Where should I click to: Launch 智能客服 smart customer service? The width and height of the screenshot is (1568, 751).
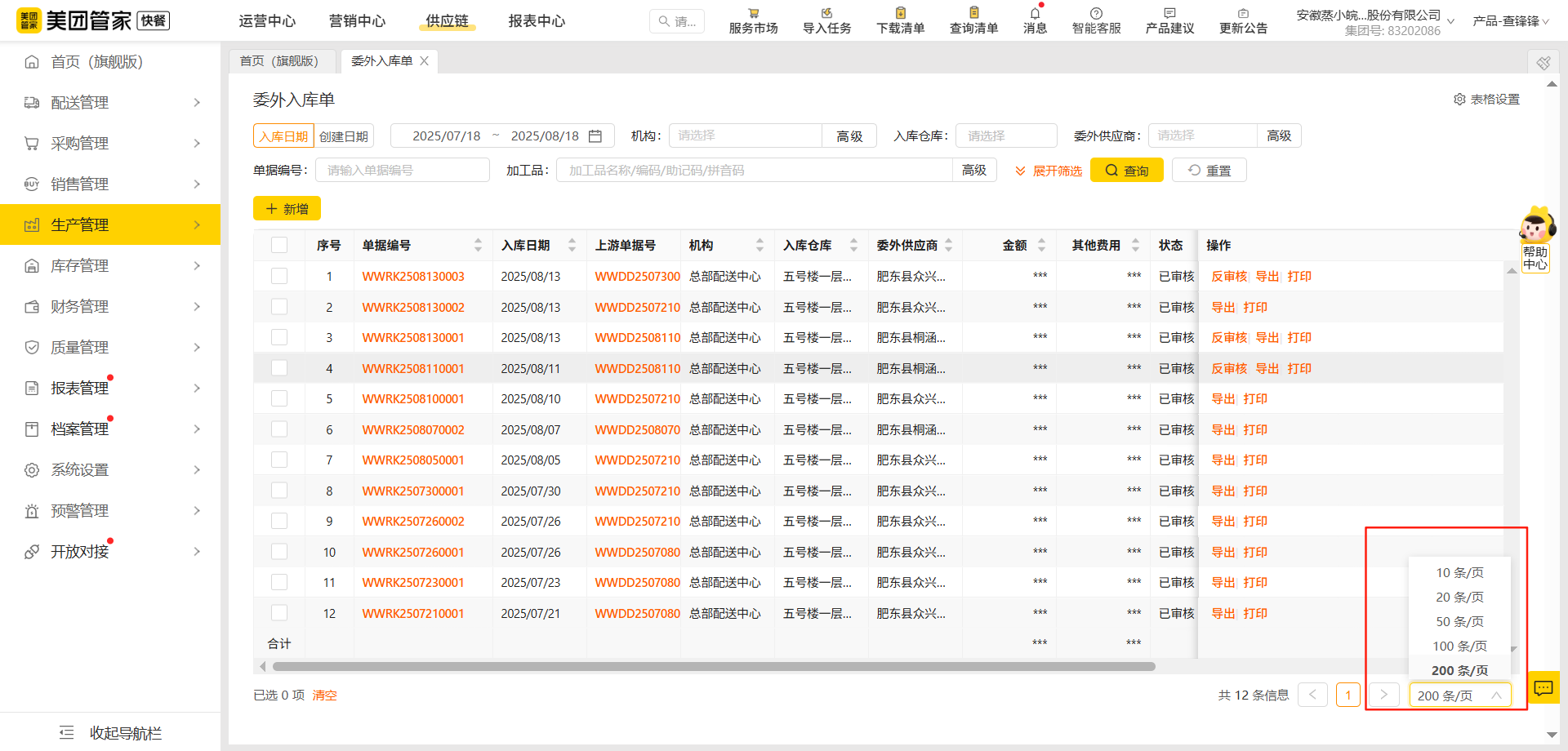pyautogui.click(x=1095, y=20)
